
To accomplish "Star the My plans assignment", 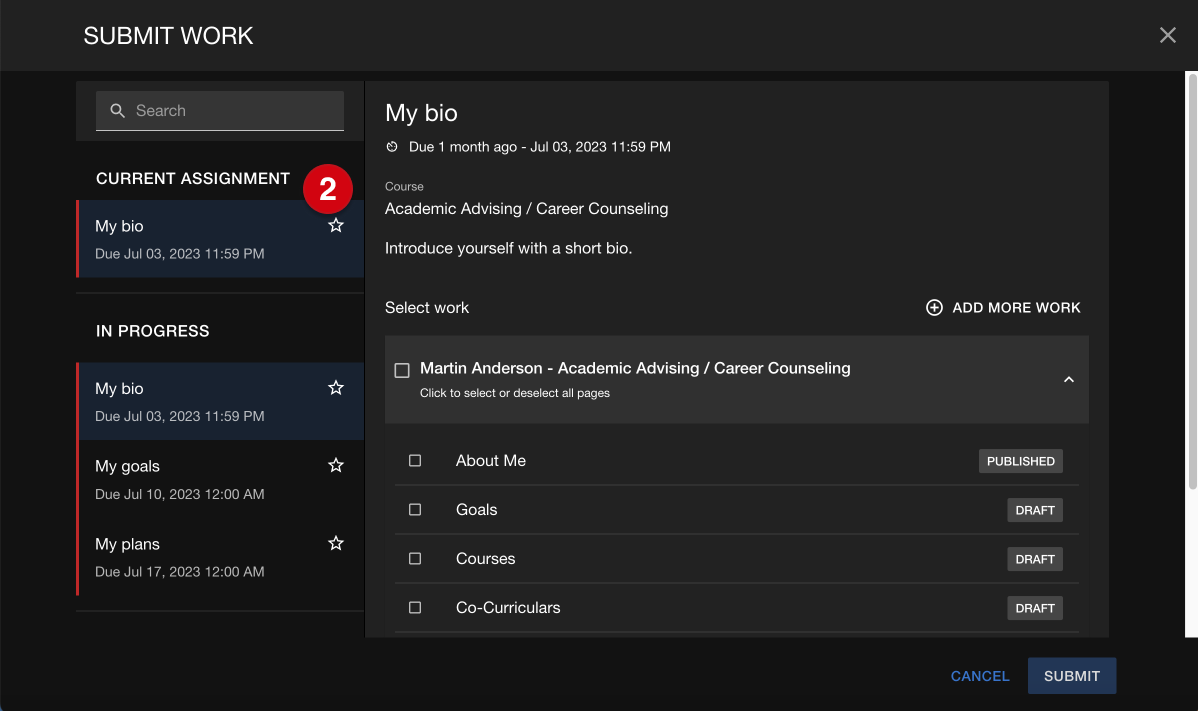I will coord(336,544).
